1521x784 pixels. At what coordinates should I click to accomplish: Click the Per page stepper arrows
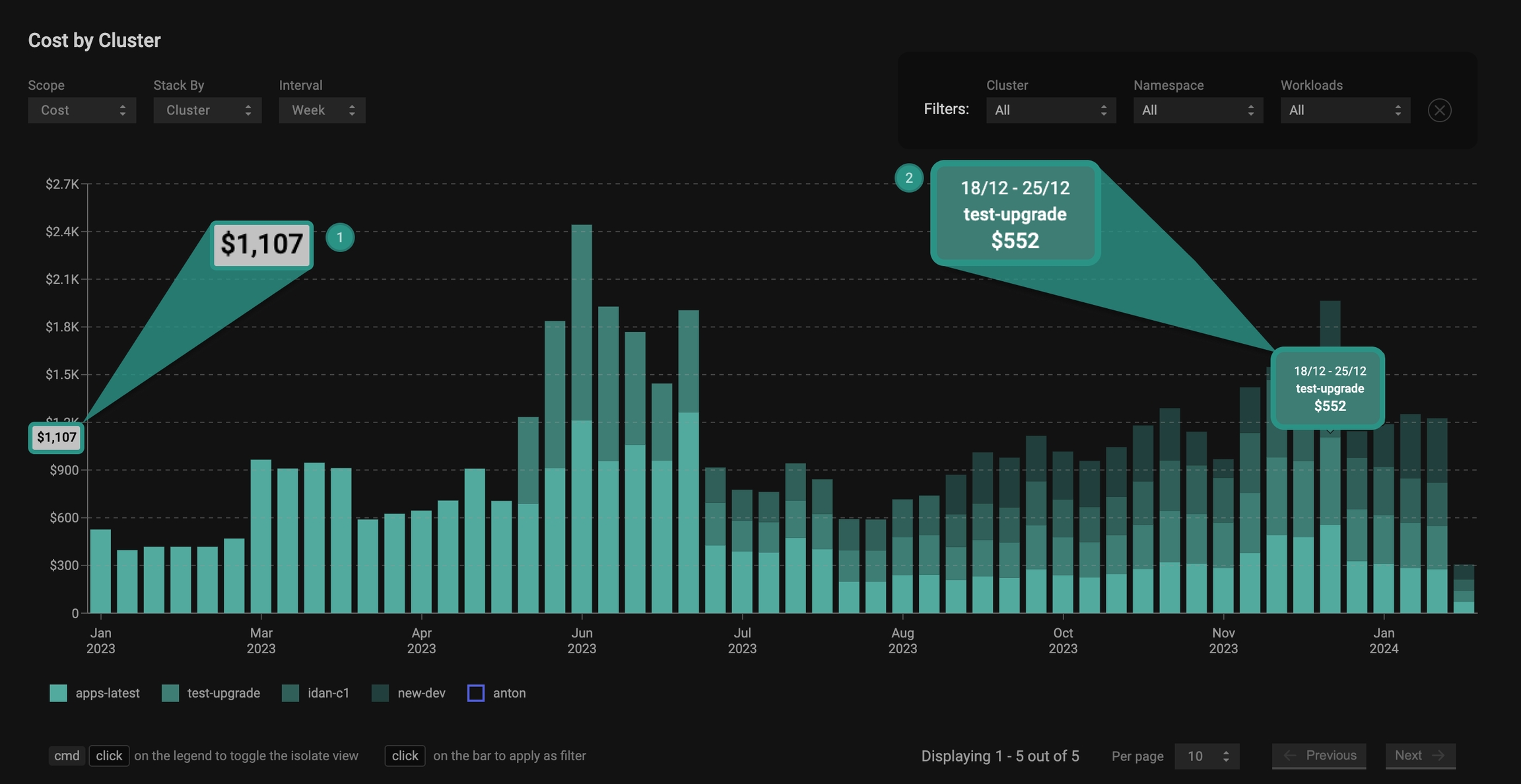click(x=1226, y=756)
